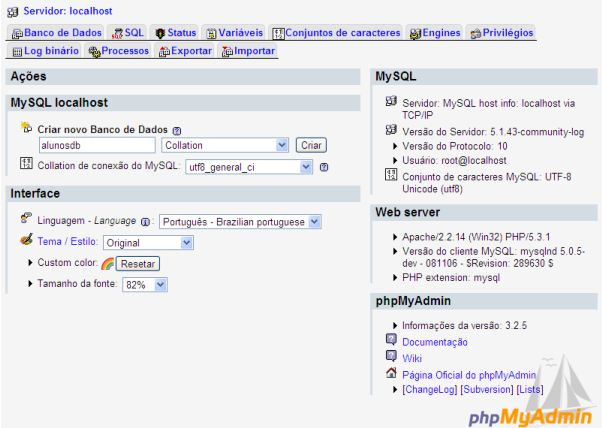Open the Português - Brazilian portuguese language dropdown

(240, 222)
